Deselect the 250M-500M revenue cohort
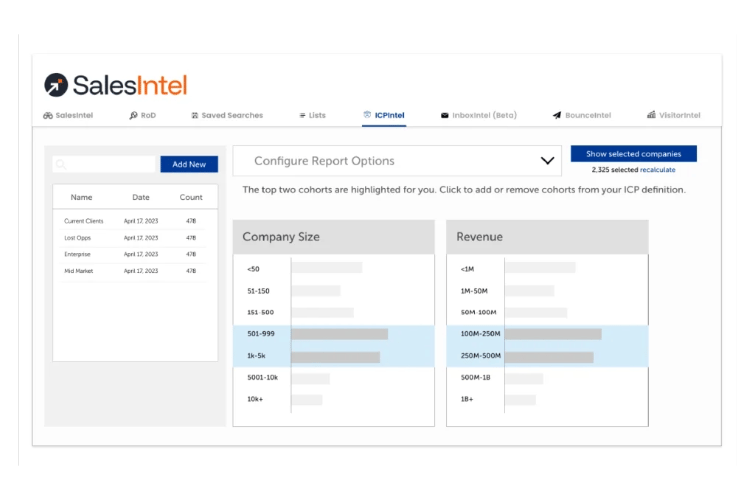Viewport: 755px width, 500px height. (547, 356)
